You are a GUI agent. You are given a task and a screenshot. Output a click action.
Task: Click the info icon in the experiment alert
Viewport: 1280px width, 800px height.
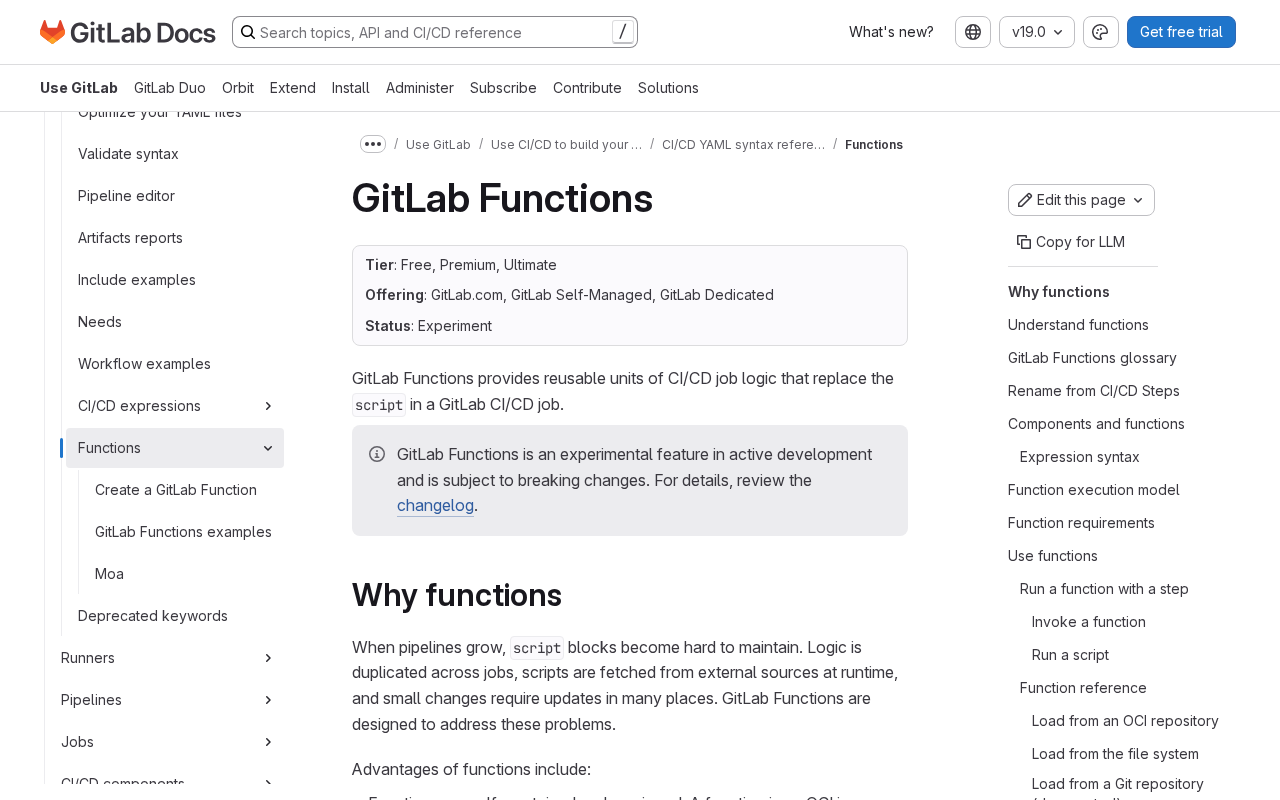click(377, 454)
